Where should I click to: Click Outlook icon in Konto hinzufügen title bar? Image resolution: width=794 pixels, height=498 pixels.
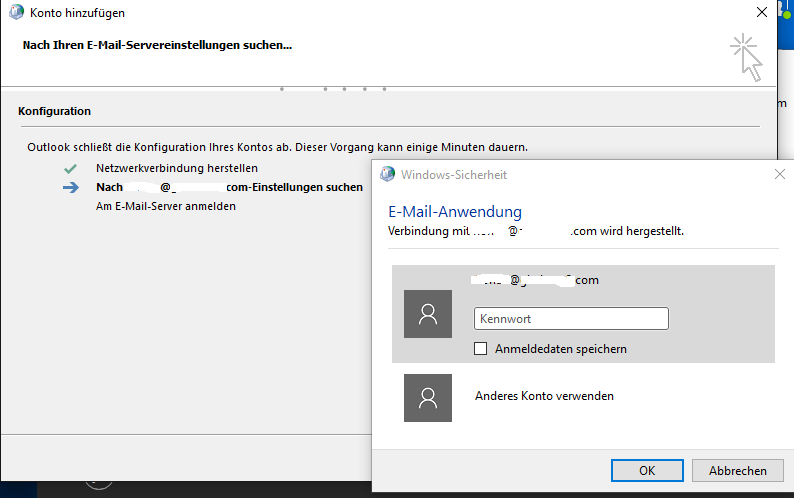point(16,12)
